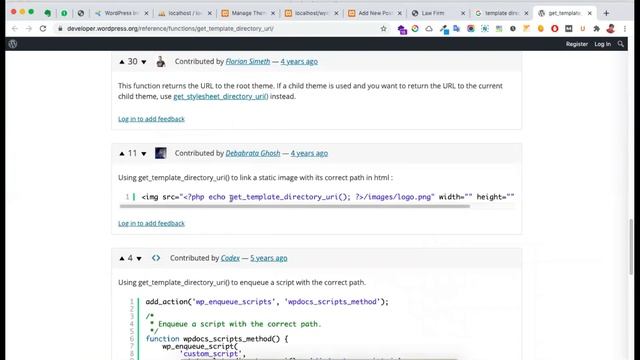
Task: Open Debabrata Ghosh's profile link
Action: point(253,153)
